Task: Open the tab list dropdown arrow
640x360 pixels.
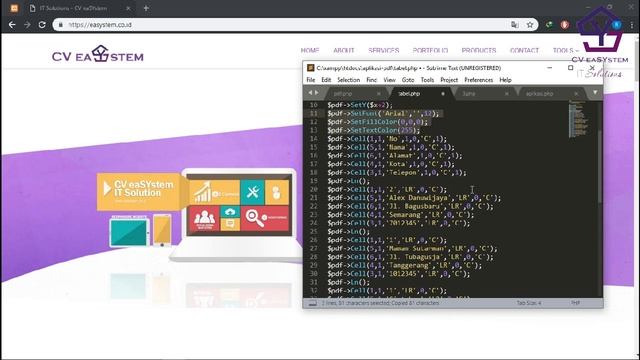Action: click(595, 93)
